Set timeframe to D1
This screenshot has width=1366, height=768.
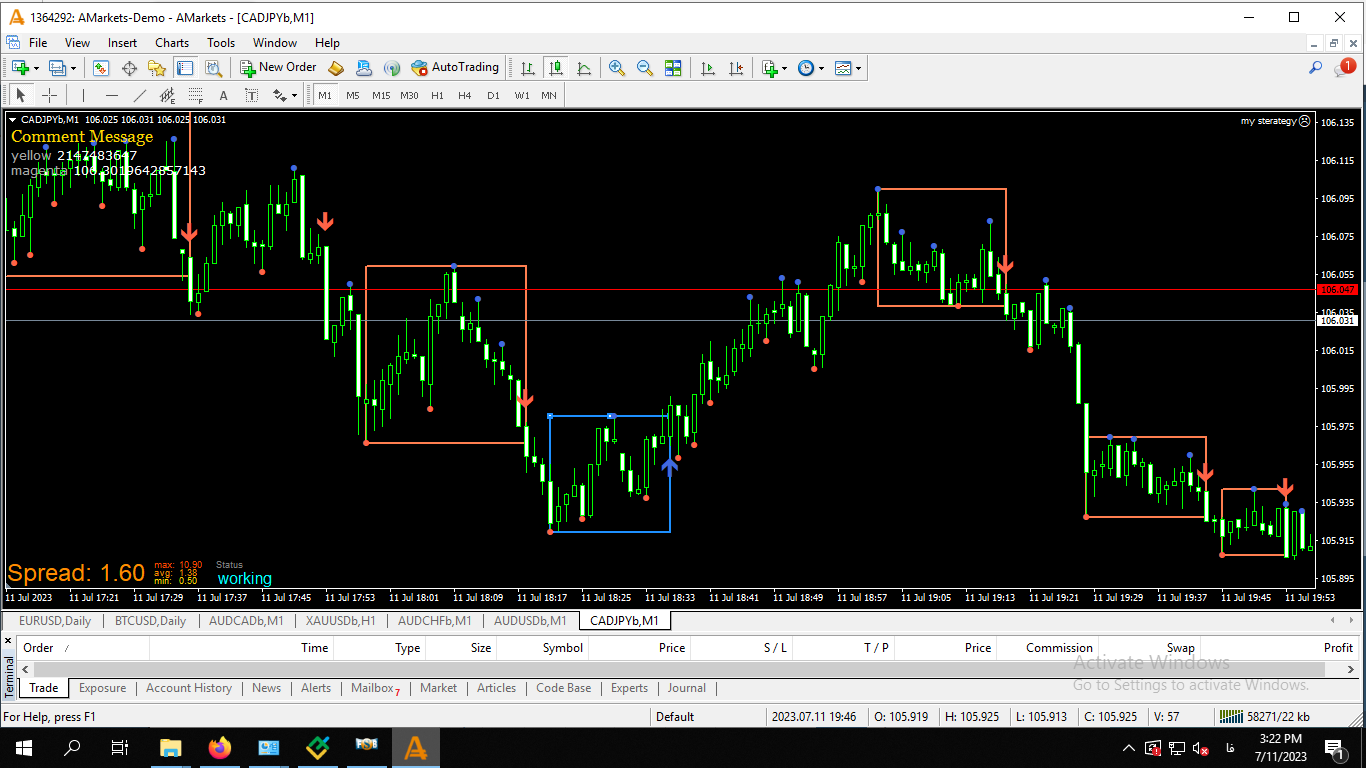click(493, 95)
